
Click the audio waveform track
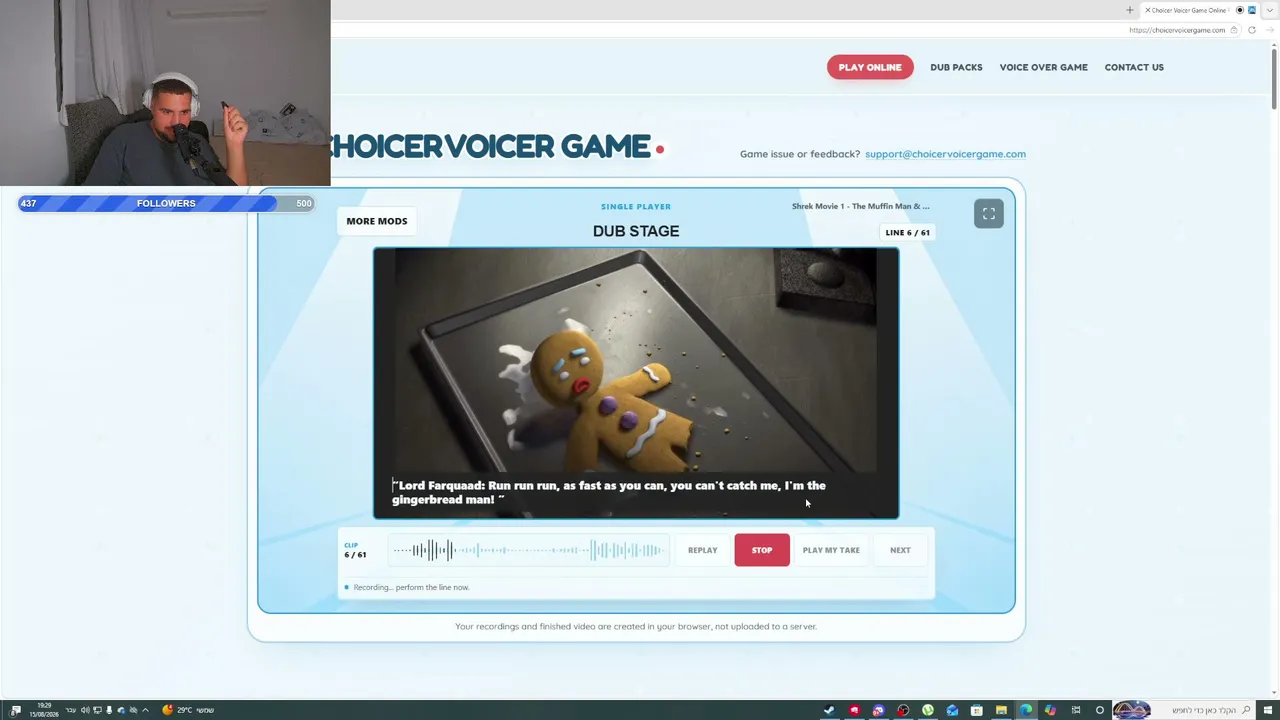click(x=528, y=550)
